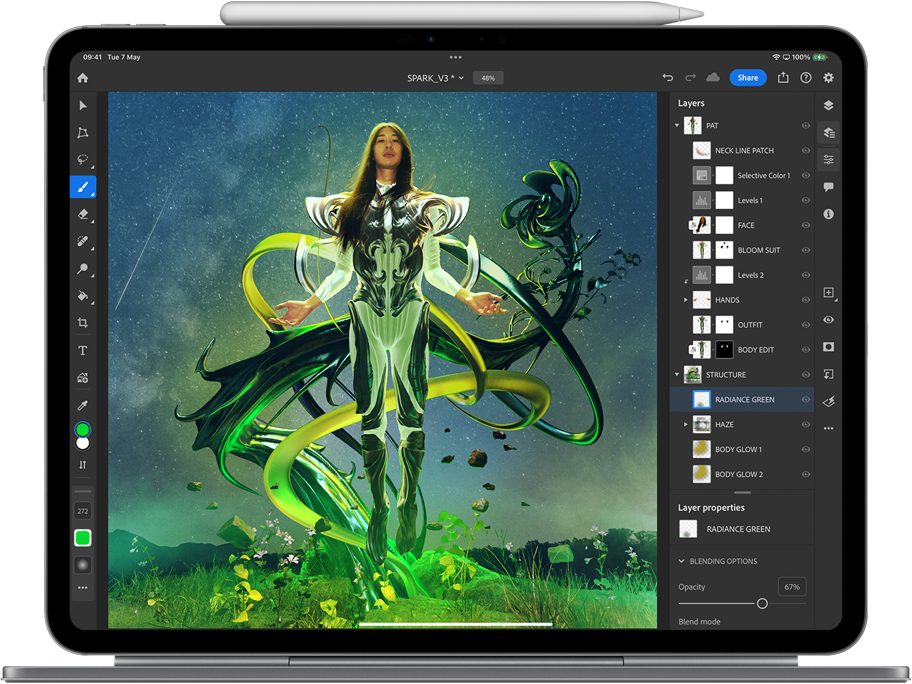This screenshot has height=684, width=912.
Task: Open the green foreground color chip
Action: 83,430
